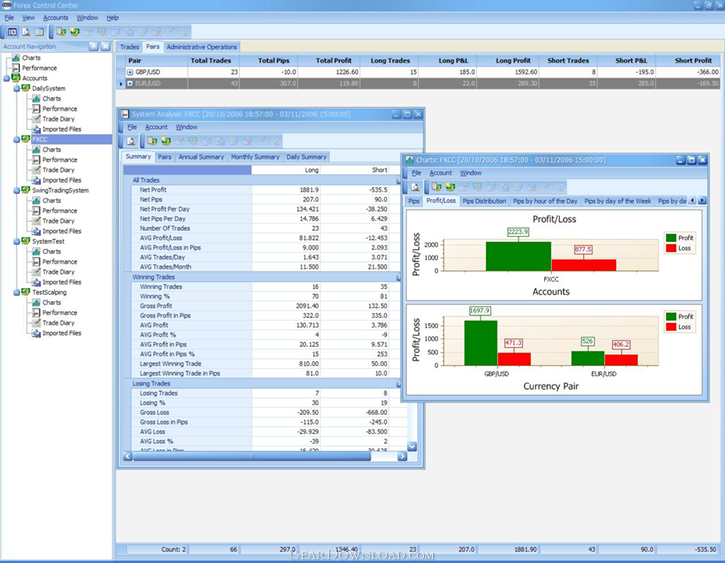The image size is (725, 563).
Task: Open Trade Diary under TestScalping
Action: pos(58,323)
